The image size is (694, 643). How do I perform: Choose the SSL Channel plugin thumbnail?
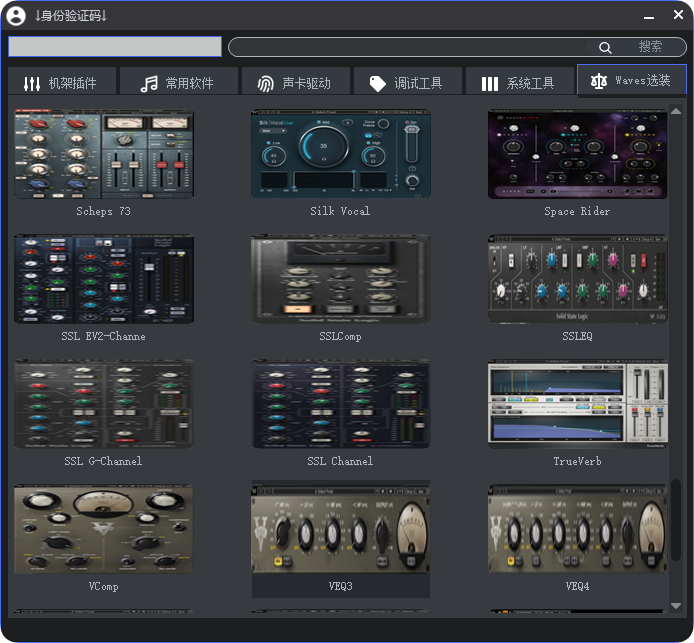click(x=341, y=404)
